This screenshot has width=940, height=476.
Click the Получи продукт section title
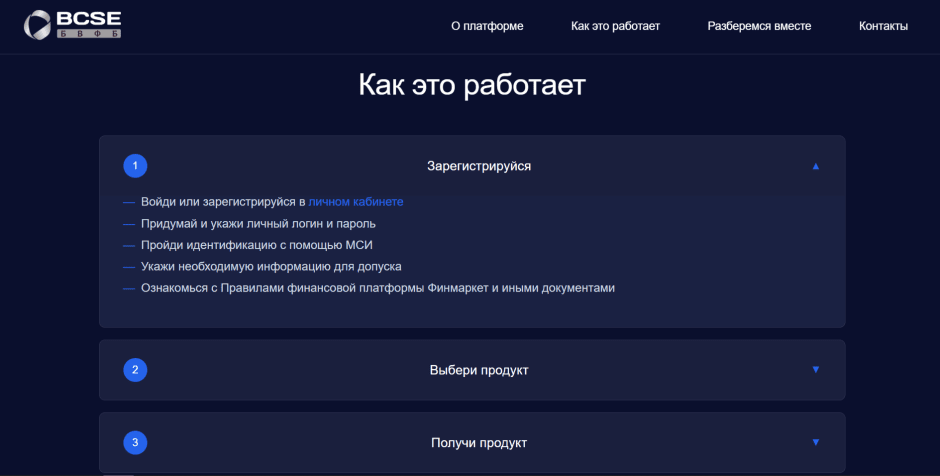coord(479,442)
